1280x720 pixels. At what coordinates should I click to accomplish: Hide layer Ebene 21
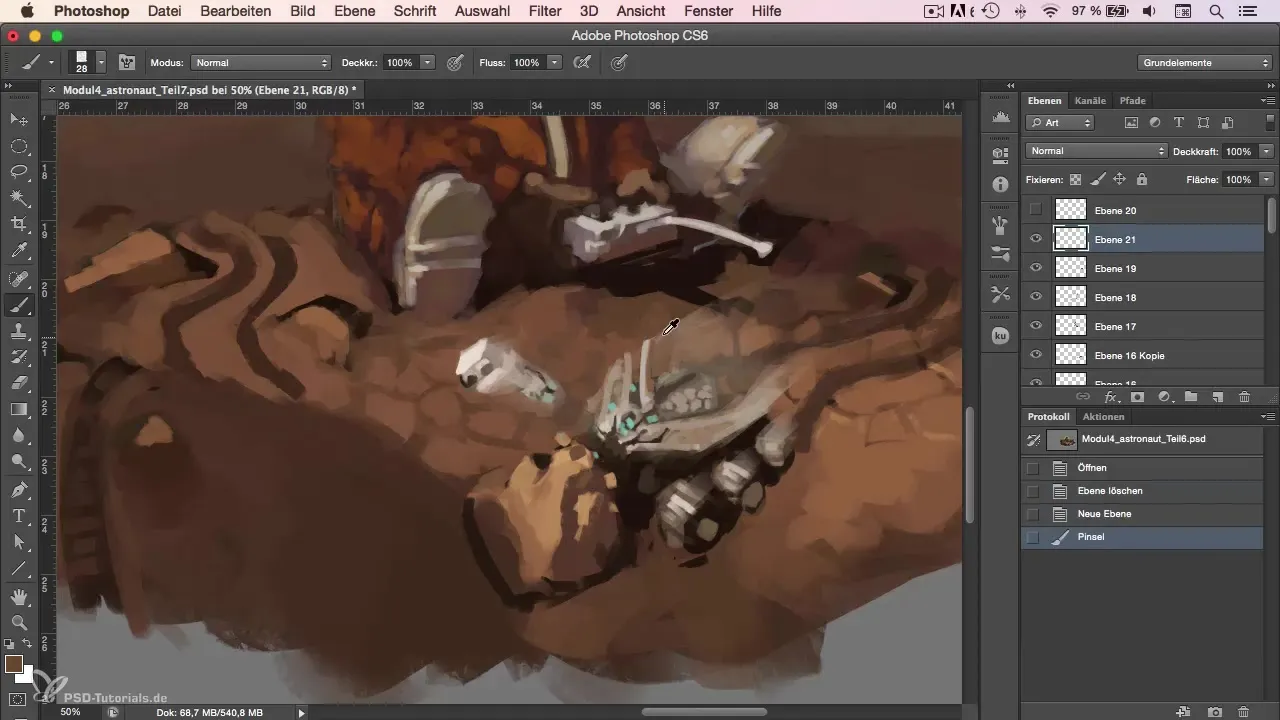(1036, 239)
